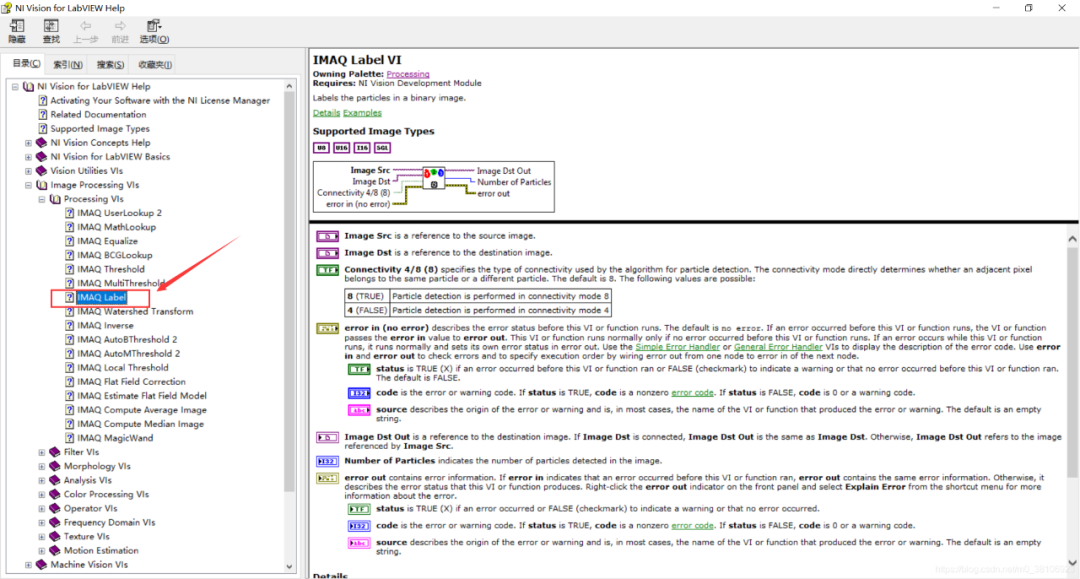The width and height of the screenshot is (1080, 579).
Task: Open IMAQ Local Threshold topic
Action: [x=123, y=368]
